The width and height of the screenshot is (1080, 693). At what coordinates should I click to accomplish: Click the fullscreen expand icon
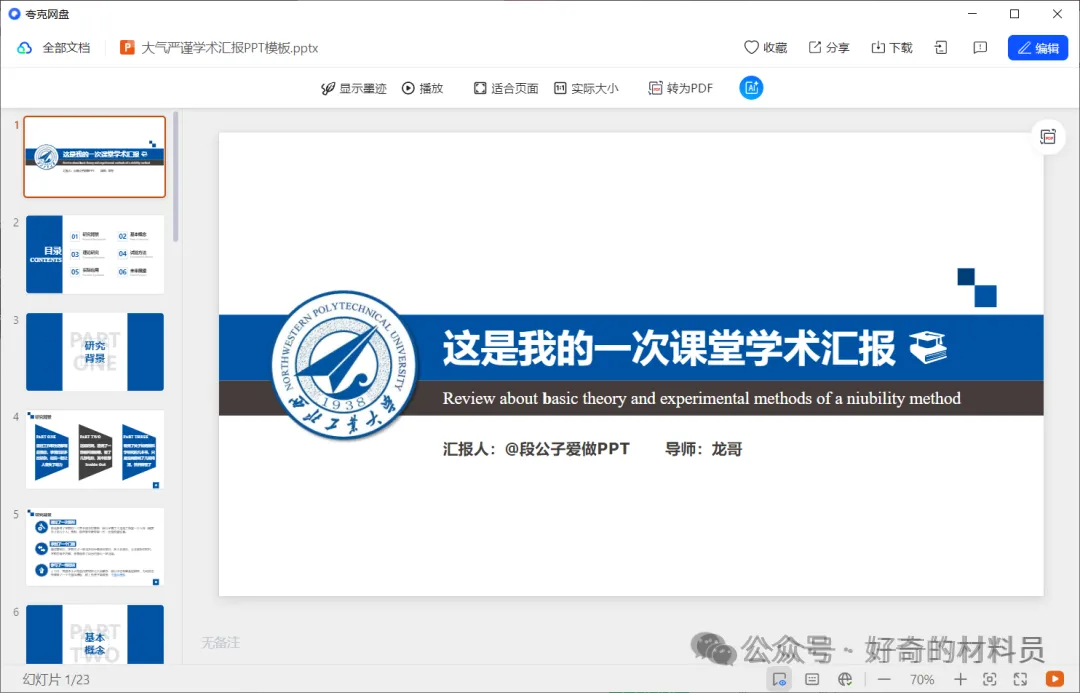pos(1020,679)
